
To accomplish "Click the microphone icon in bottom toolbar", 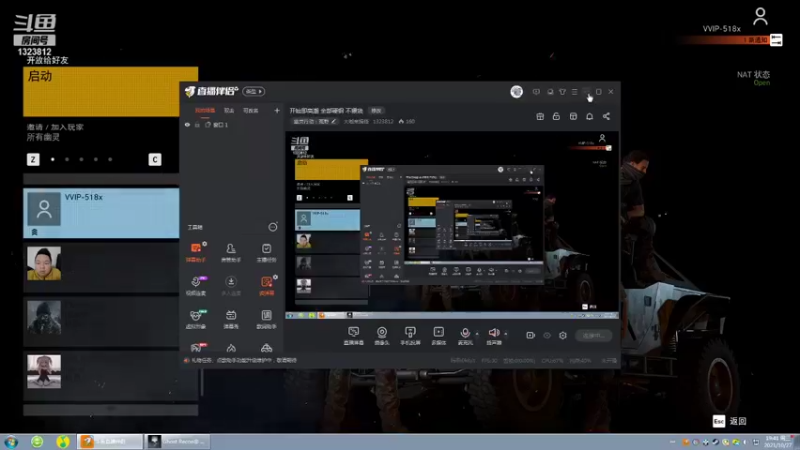I will (465, 333).
